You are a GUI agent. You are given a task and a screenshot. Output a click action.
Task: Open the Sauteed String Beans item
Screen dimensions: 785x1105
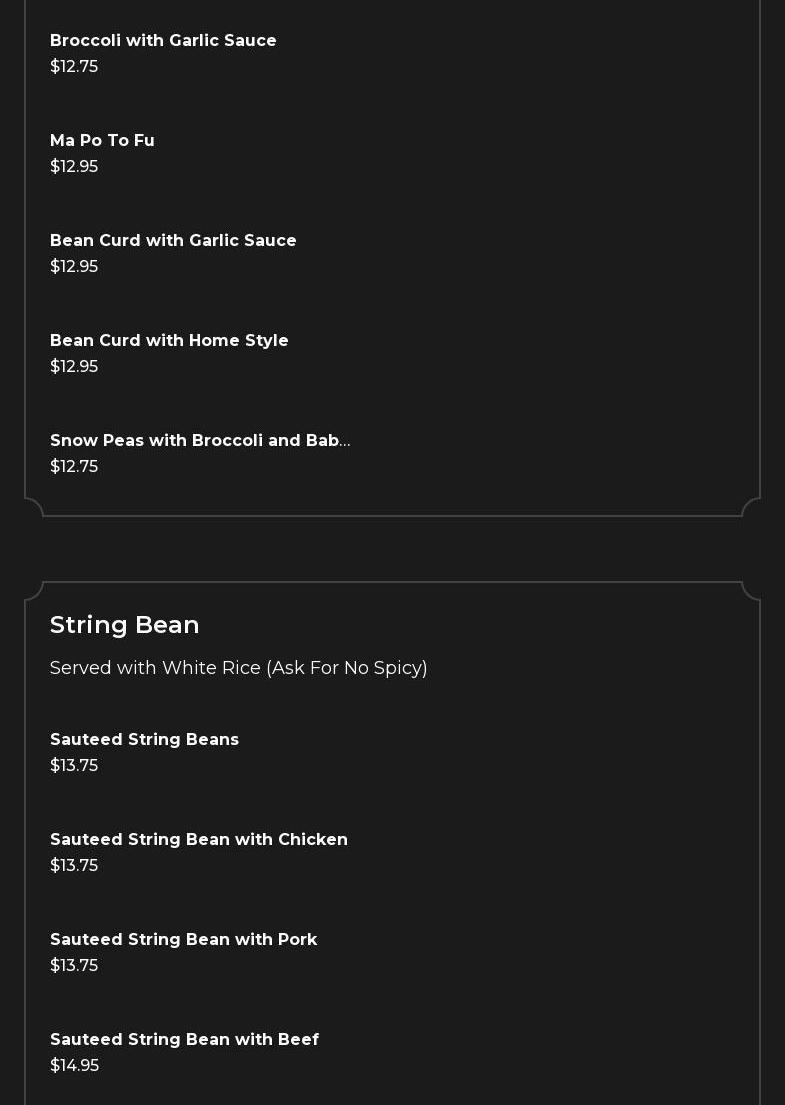pyautogui.click(x=144, y=739)
